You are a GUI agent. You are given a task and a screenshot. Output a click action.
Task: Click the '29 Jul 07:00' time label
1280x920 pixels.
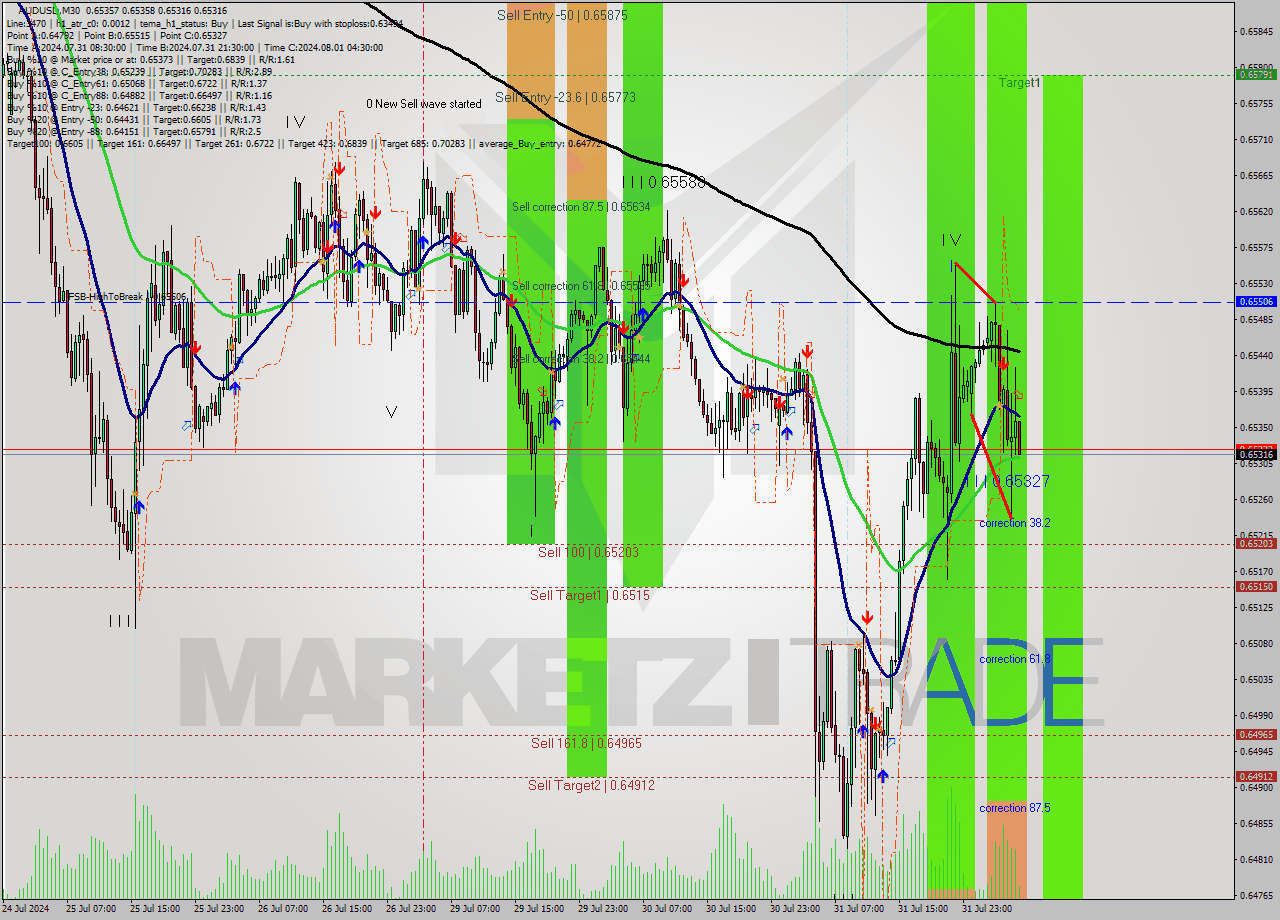tap(474, 909)
